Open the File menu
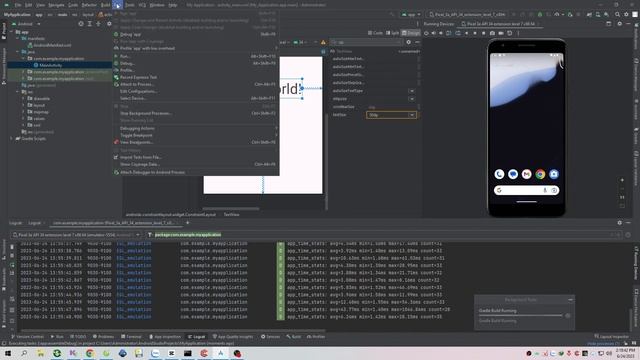The width and height of the screenshot is (640, 360). 18,5
